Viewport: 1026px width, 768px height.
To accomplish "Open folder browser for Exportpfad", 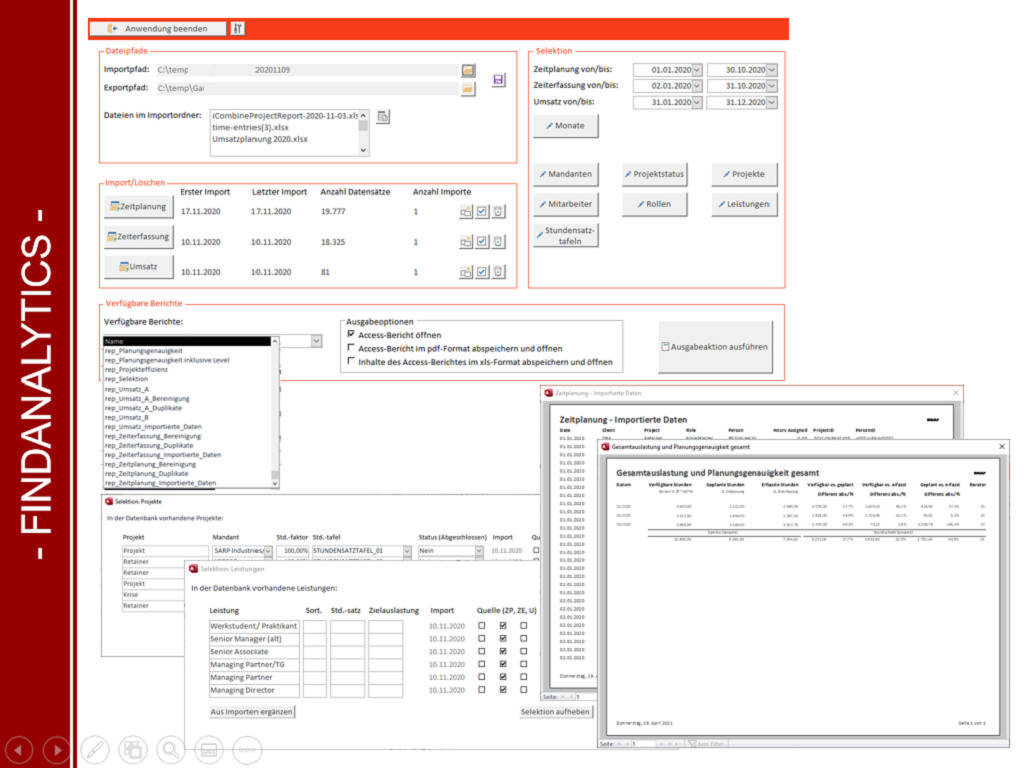I will coord(468,89).
